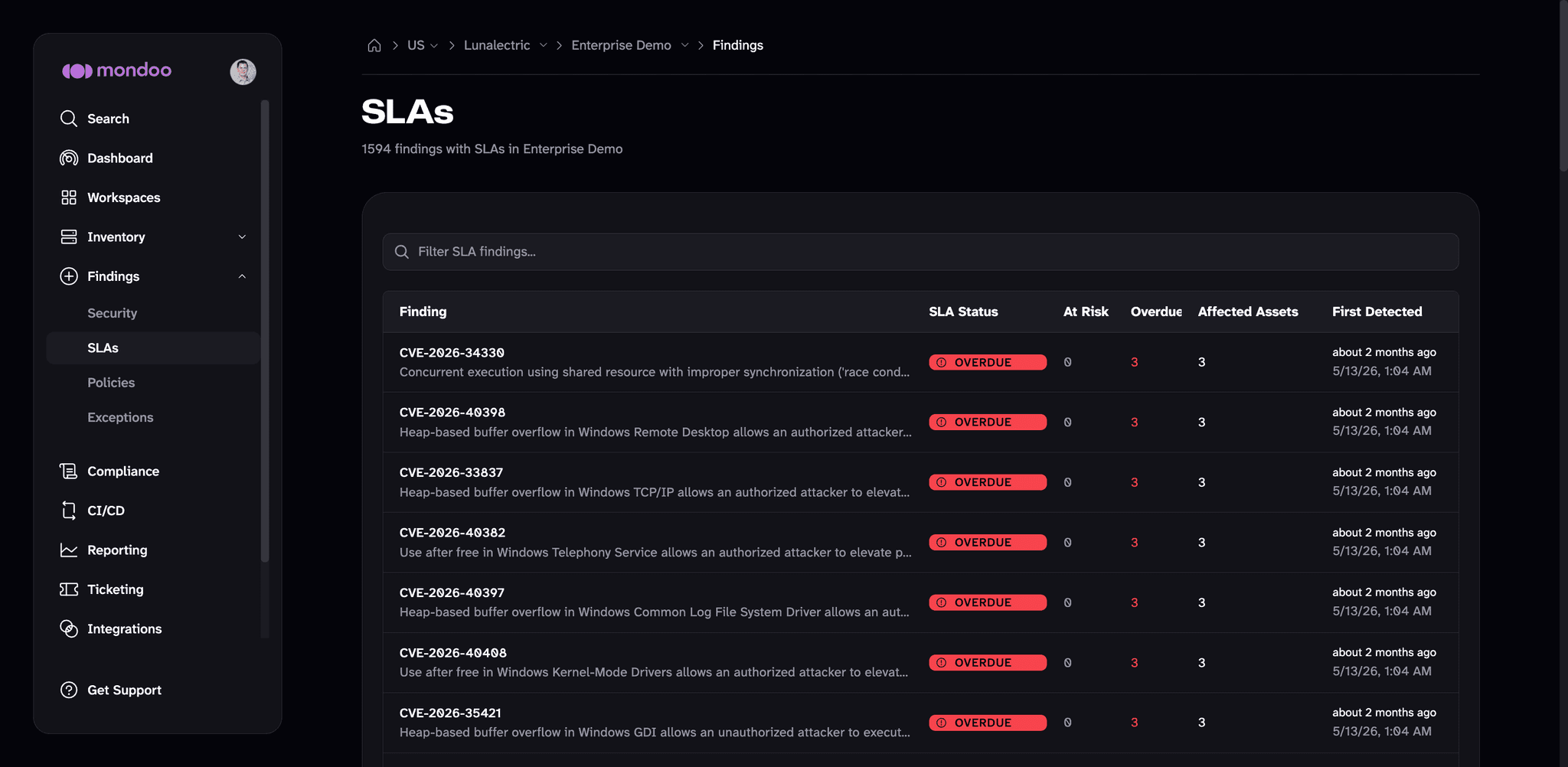Open finding CVE-2026-40382

(452, 533)
